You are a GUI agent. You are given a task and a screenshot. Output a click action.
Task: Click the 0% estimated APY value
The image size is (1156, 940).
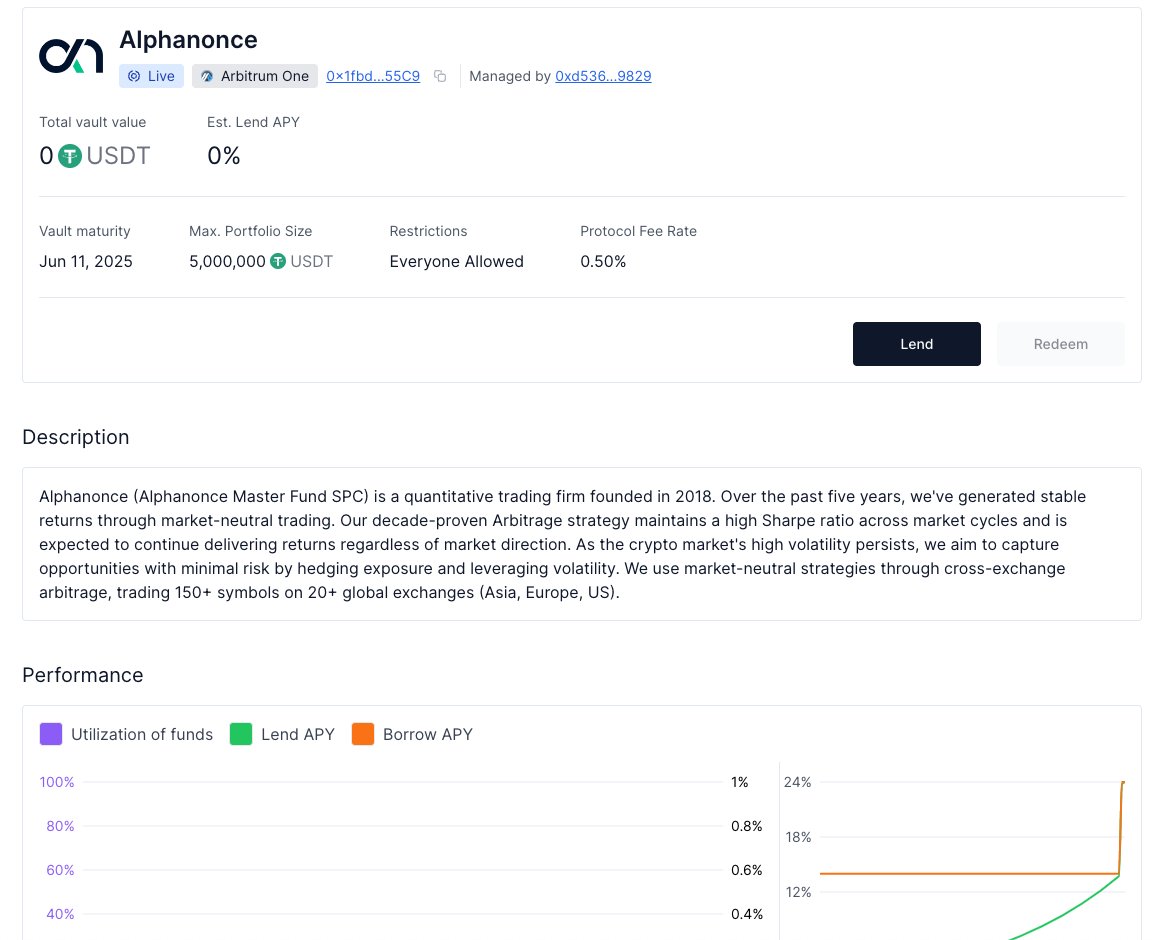tap(223, 156)
